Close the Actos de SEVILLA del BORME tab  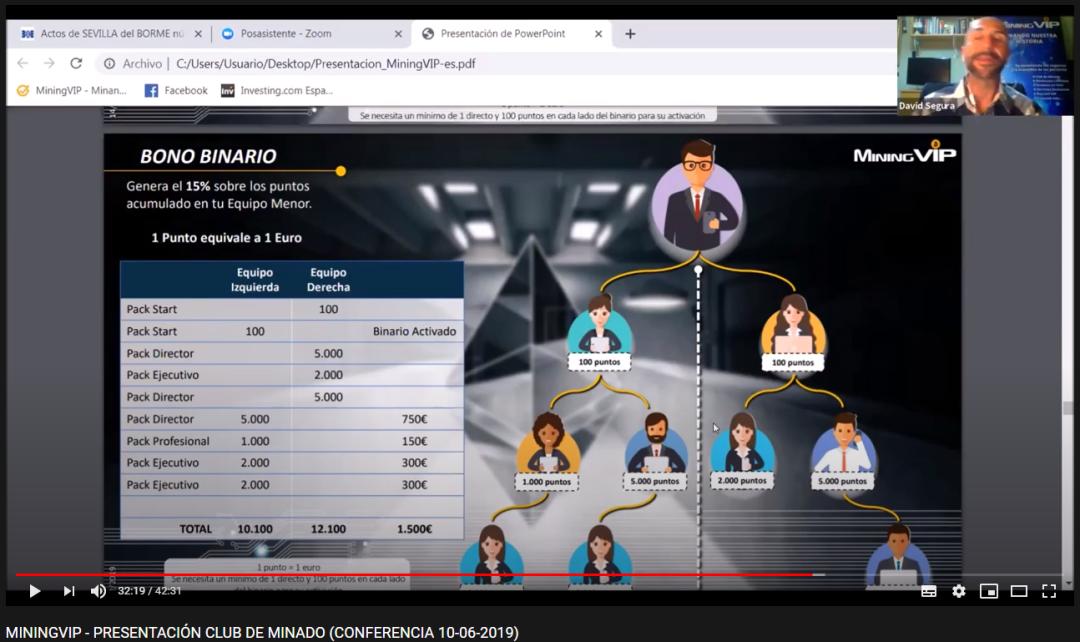tap(198, 34)
